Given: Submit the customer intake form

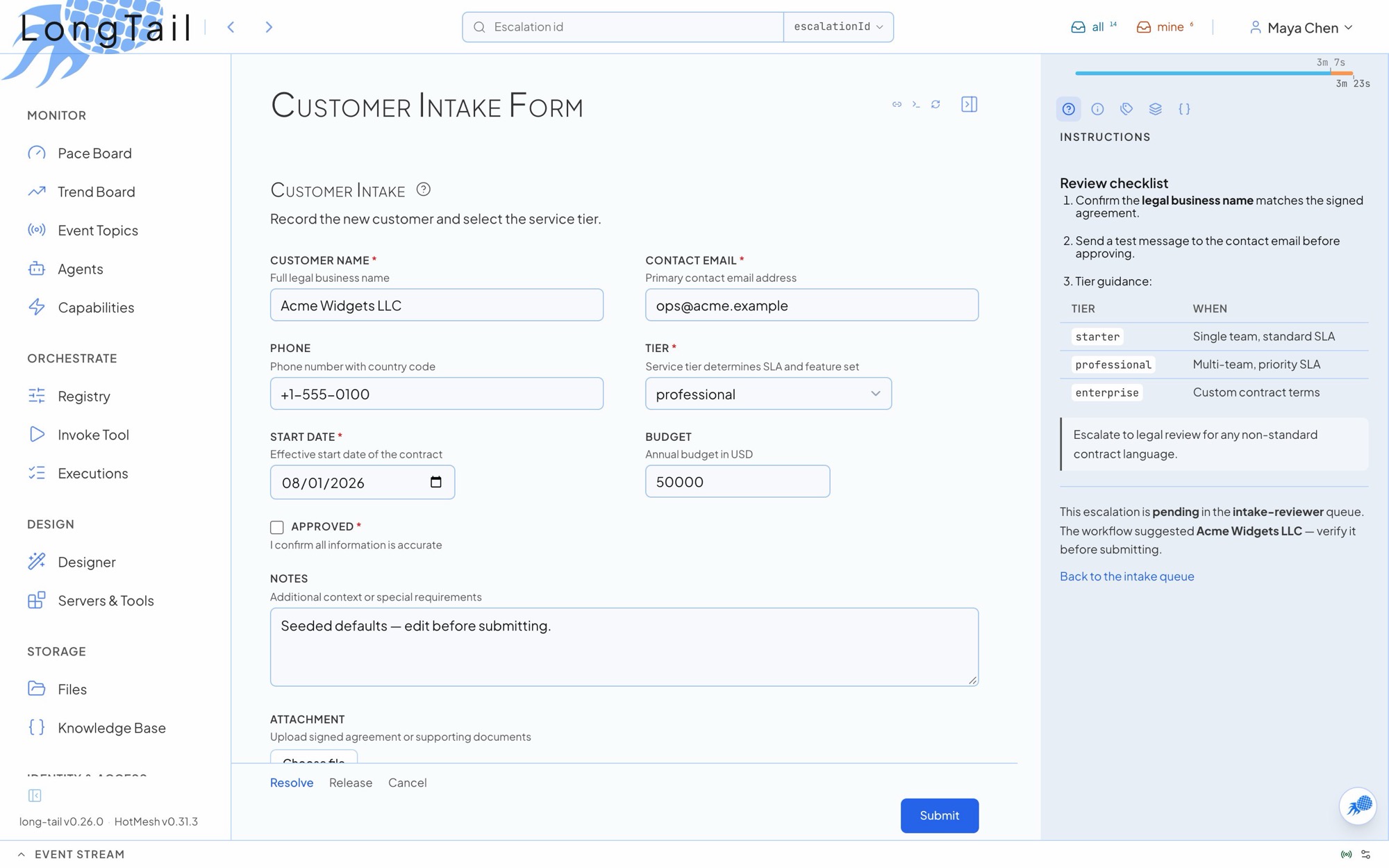Looking at the screenshot, I should click(939, 815).
